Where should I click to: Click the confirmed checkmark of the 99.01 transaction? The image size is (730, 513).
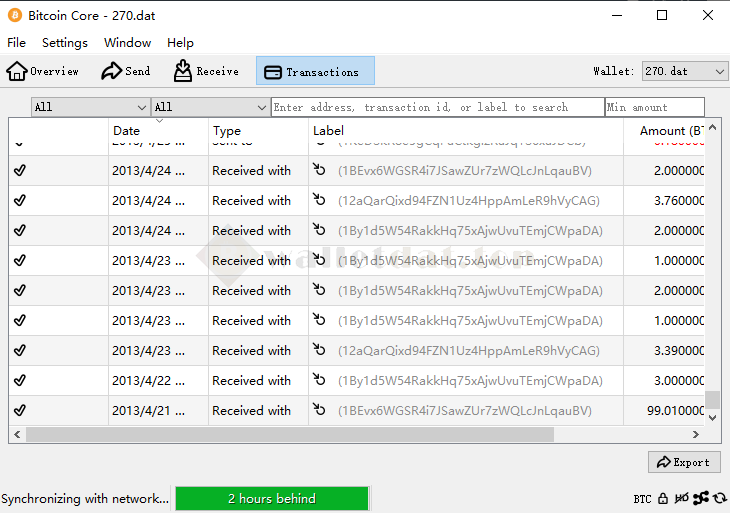[20, 410]
